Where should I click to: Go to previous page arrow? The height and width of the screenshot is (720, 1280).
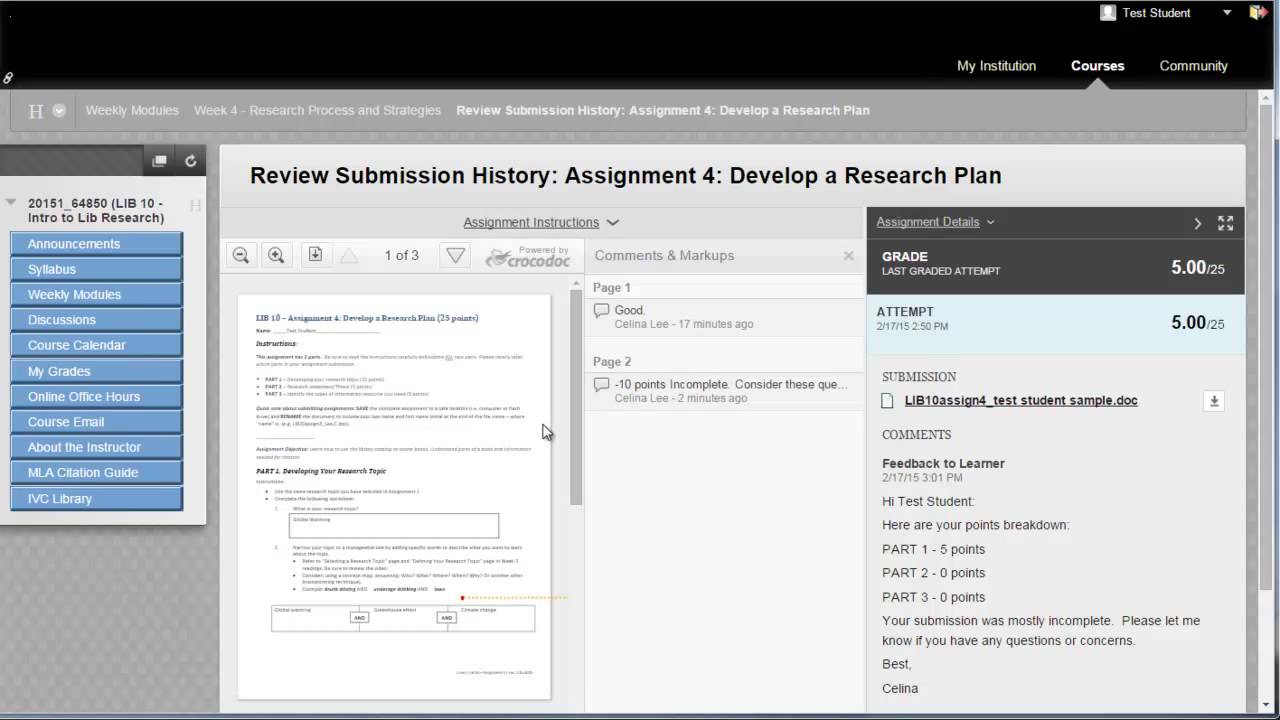[349, 256]
